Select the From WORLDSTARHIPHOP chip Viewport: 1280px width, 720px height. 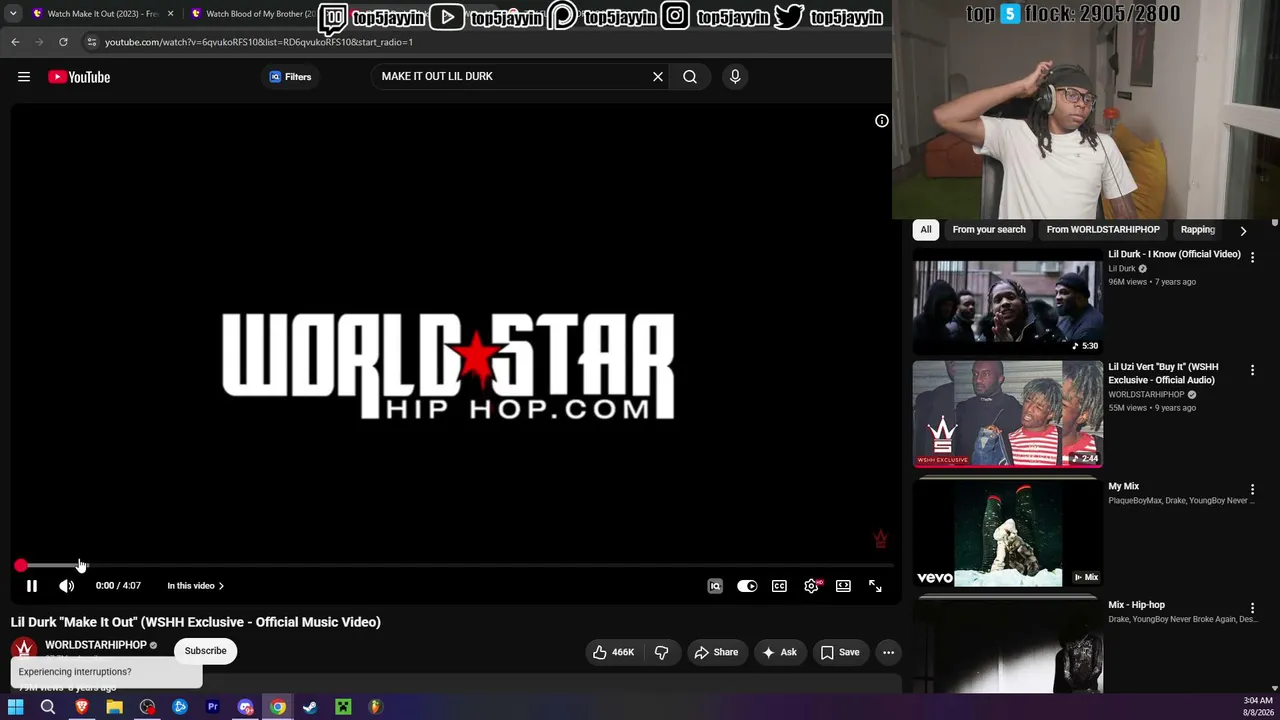1103,230
